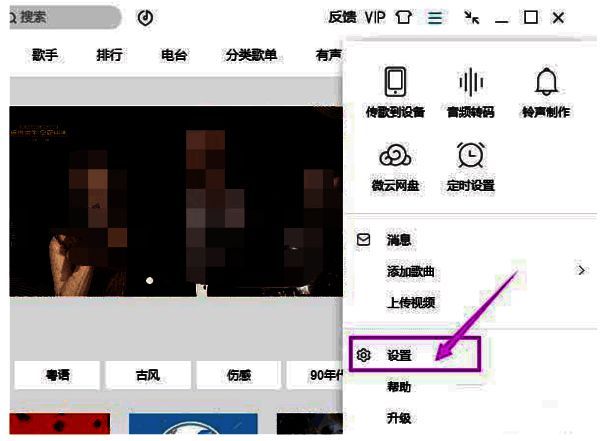This screenshot has height=441, width=600.
Task: Close the music player window
Action: 558,18
